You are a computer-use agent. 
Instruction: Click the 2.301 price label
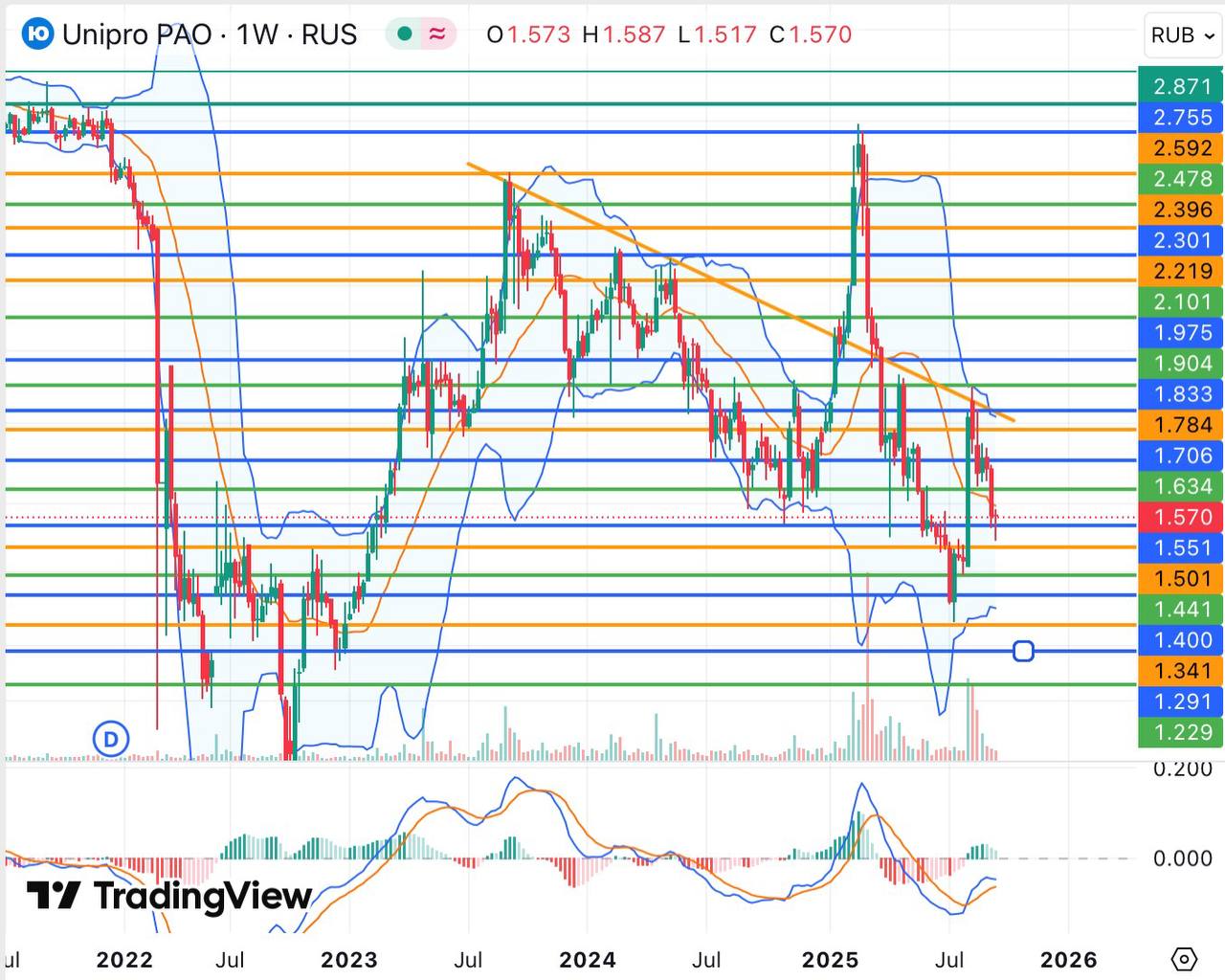[x=1181, y=239]
